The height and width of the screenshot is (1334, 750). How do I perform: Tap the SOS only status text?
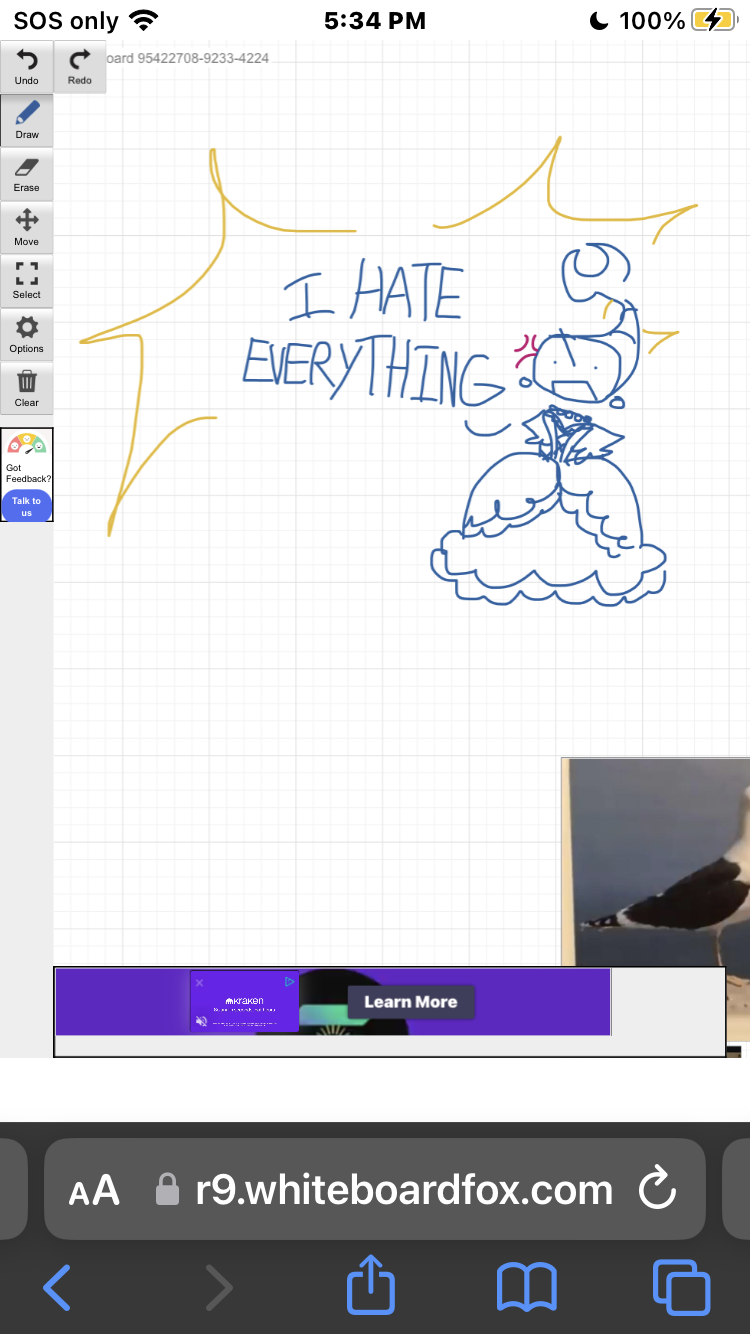66,20
